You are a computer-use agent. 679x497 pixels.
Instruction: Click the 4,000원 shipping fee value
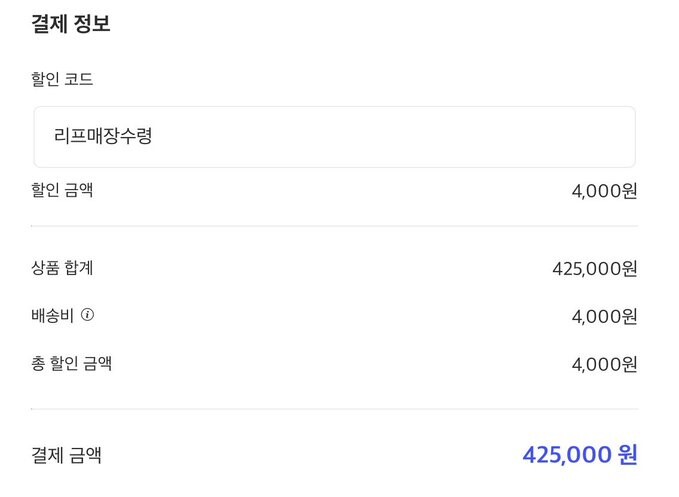[x=604, y=316]
